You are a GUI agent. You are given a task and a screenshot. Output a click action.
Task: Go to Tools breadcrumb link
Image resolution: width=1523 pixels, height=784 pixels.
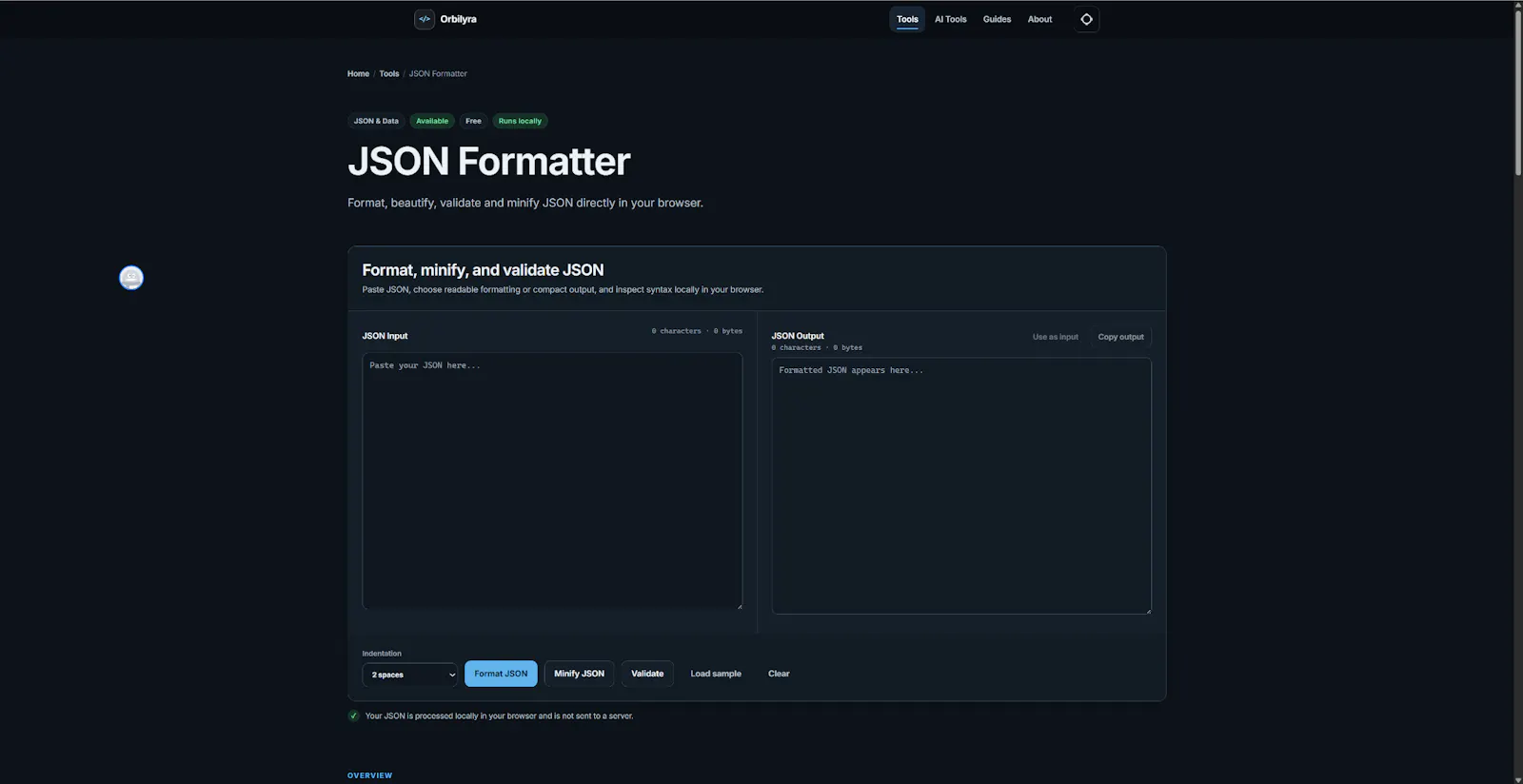point(389,73)
